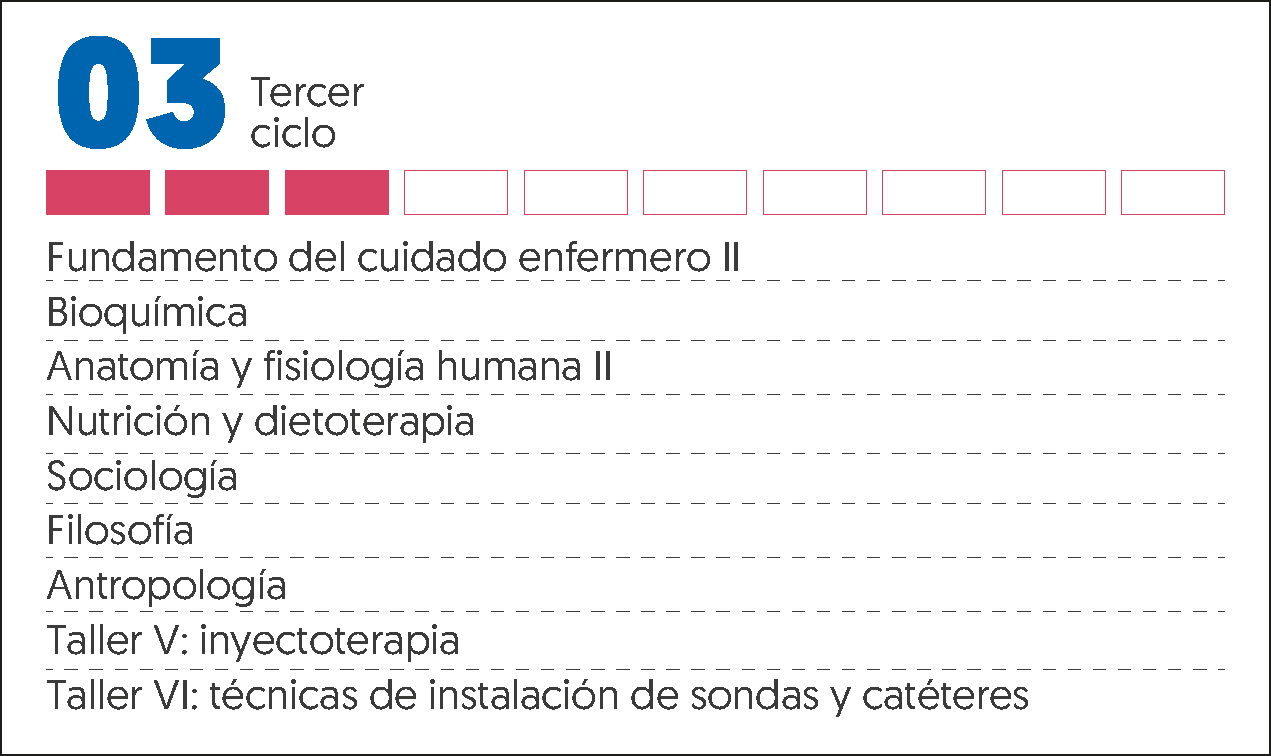Select the Tercer ciclo heading
Screen dimensions: 1271x756
coord(307,113)
